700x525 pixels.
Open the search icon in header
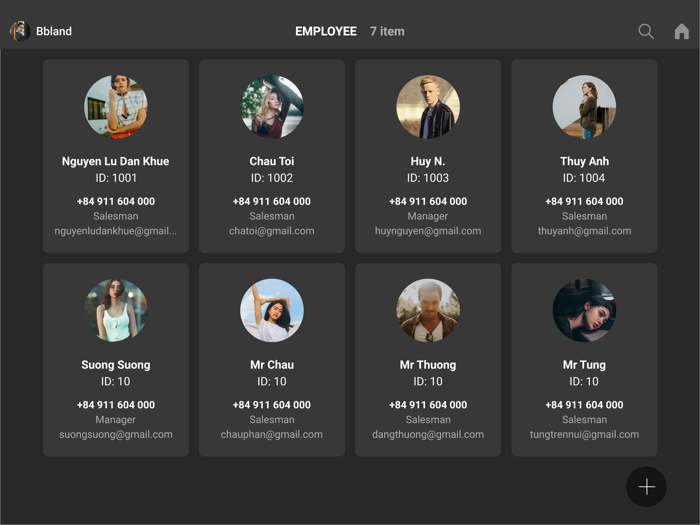pyautogui.click(x=646, y=31)
